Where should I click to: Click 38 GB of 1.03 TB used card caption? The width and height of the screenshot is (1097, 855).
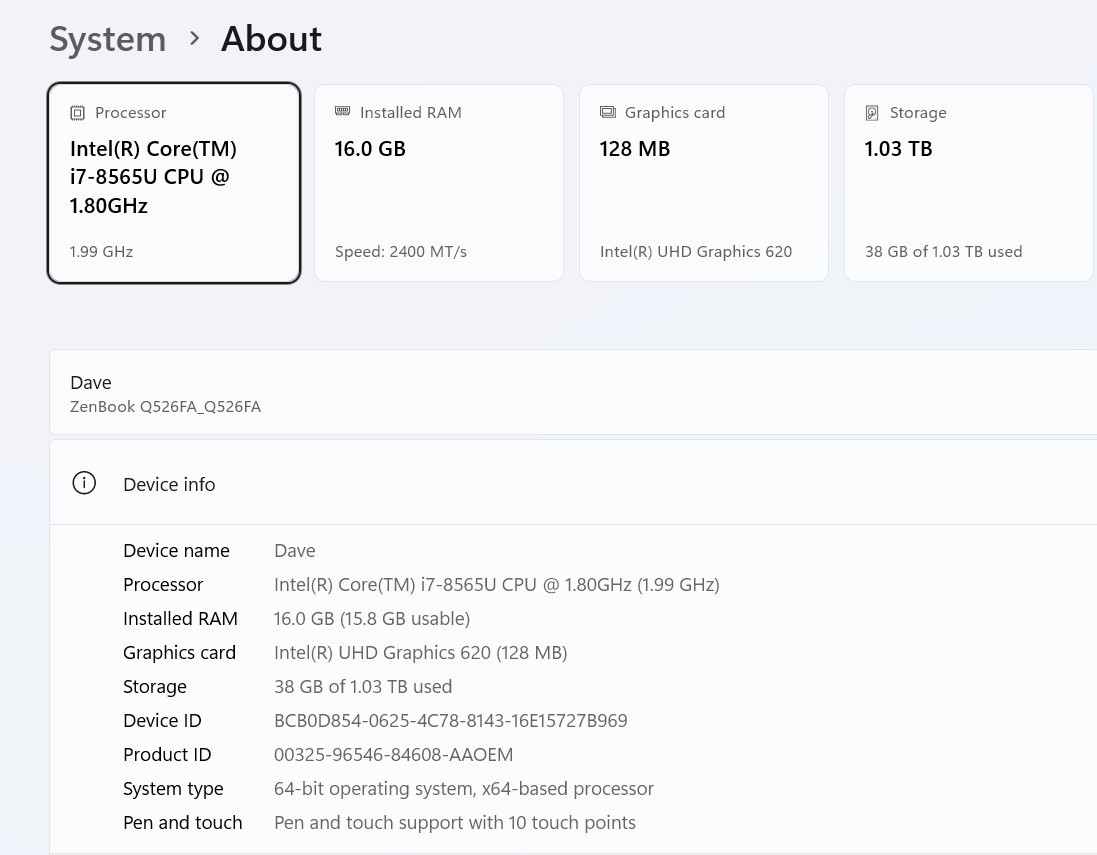[x=943, y=252]
